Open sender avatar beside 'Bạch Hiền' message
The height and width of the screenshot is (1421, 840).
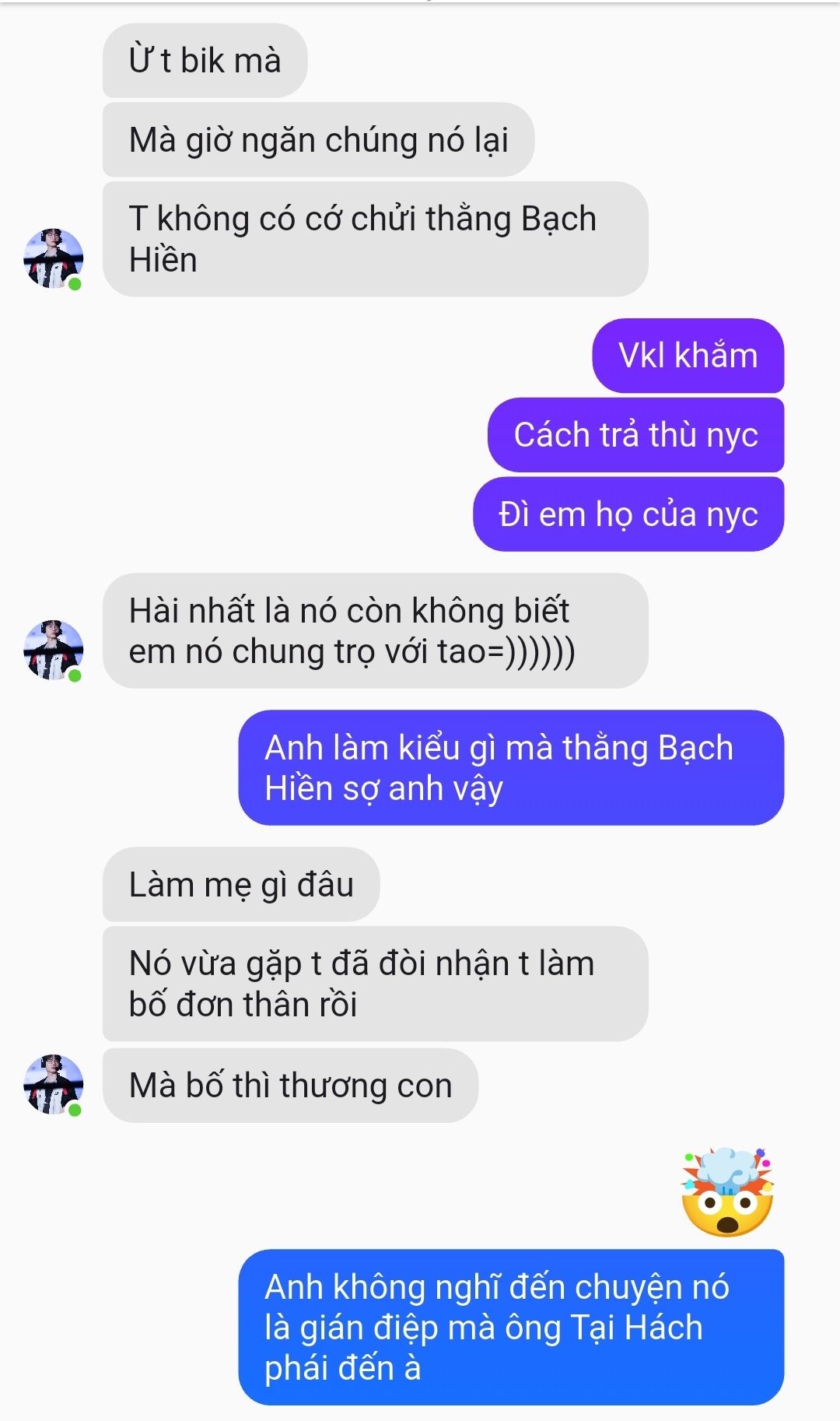click(x=53, y=258)
